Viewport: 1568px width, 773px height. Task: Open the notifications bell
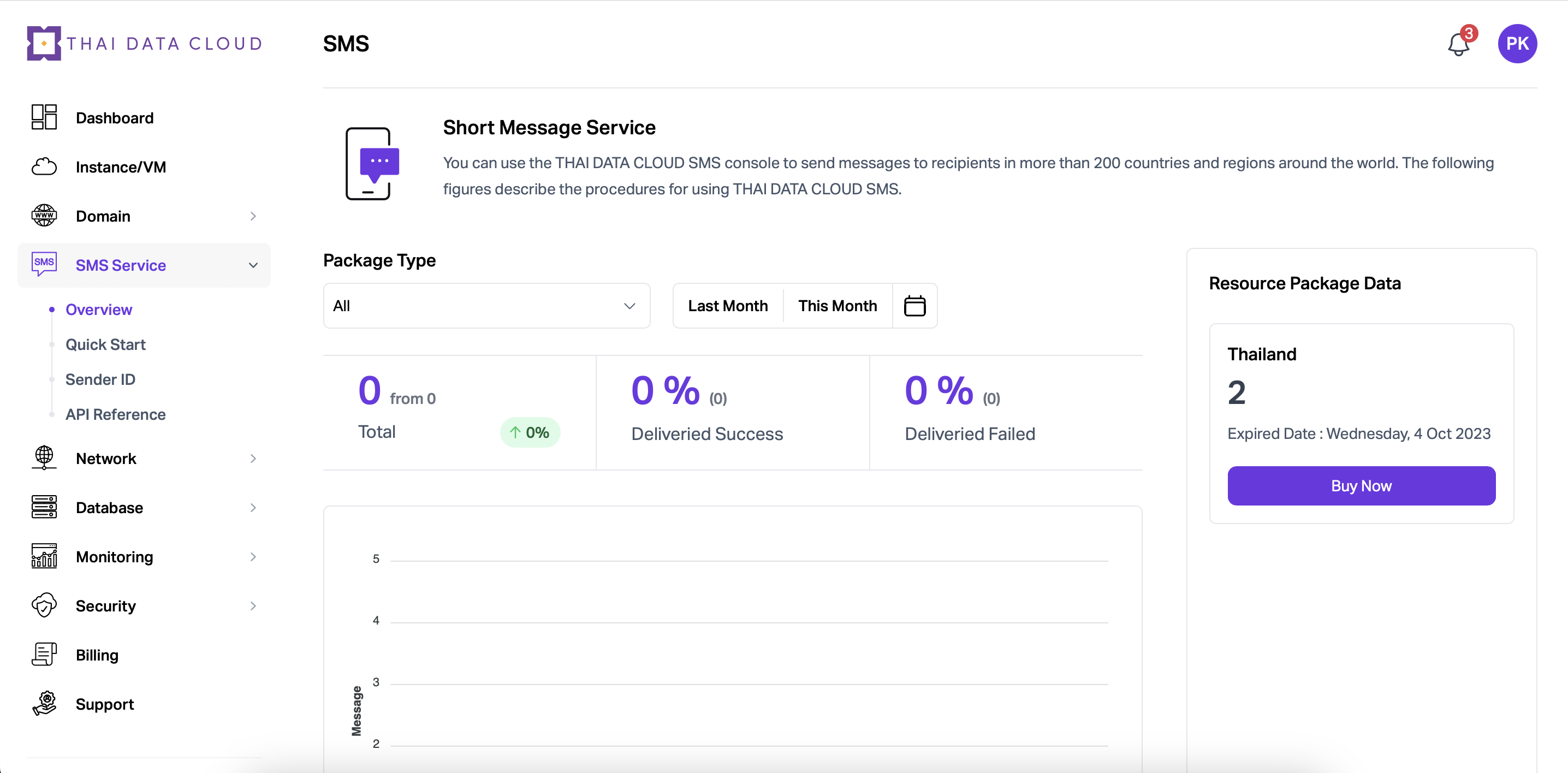1458,44
